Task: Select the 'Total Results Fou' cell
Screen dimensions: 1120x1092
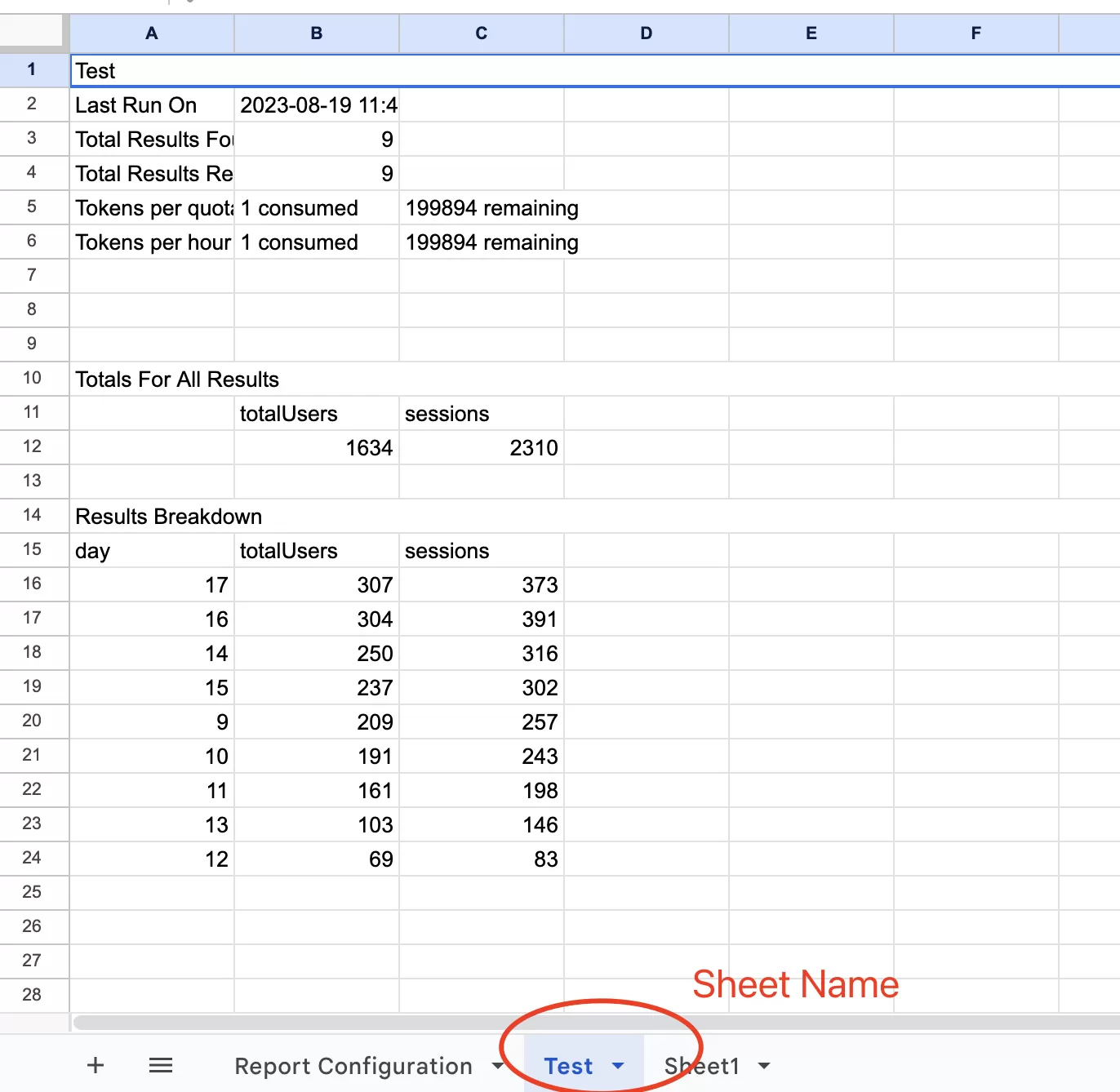Action: 152,140
